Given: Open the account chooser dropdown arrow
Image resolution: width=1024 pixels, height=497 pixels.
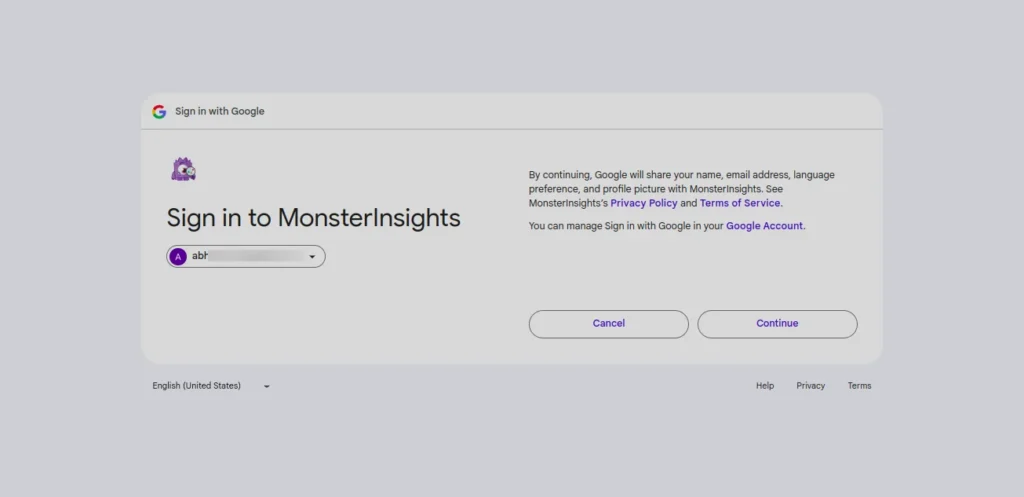Looking at the screenshot, I should 312,258.
